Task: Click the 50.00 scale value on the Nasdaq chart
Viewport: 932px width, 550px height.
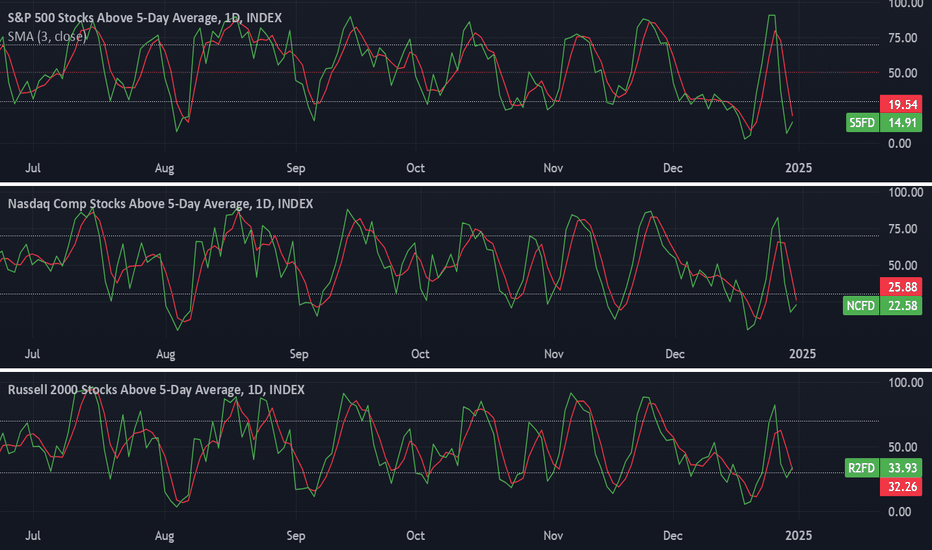Action: click(x=903, y=265)
